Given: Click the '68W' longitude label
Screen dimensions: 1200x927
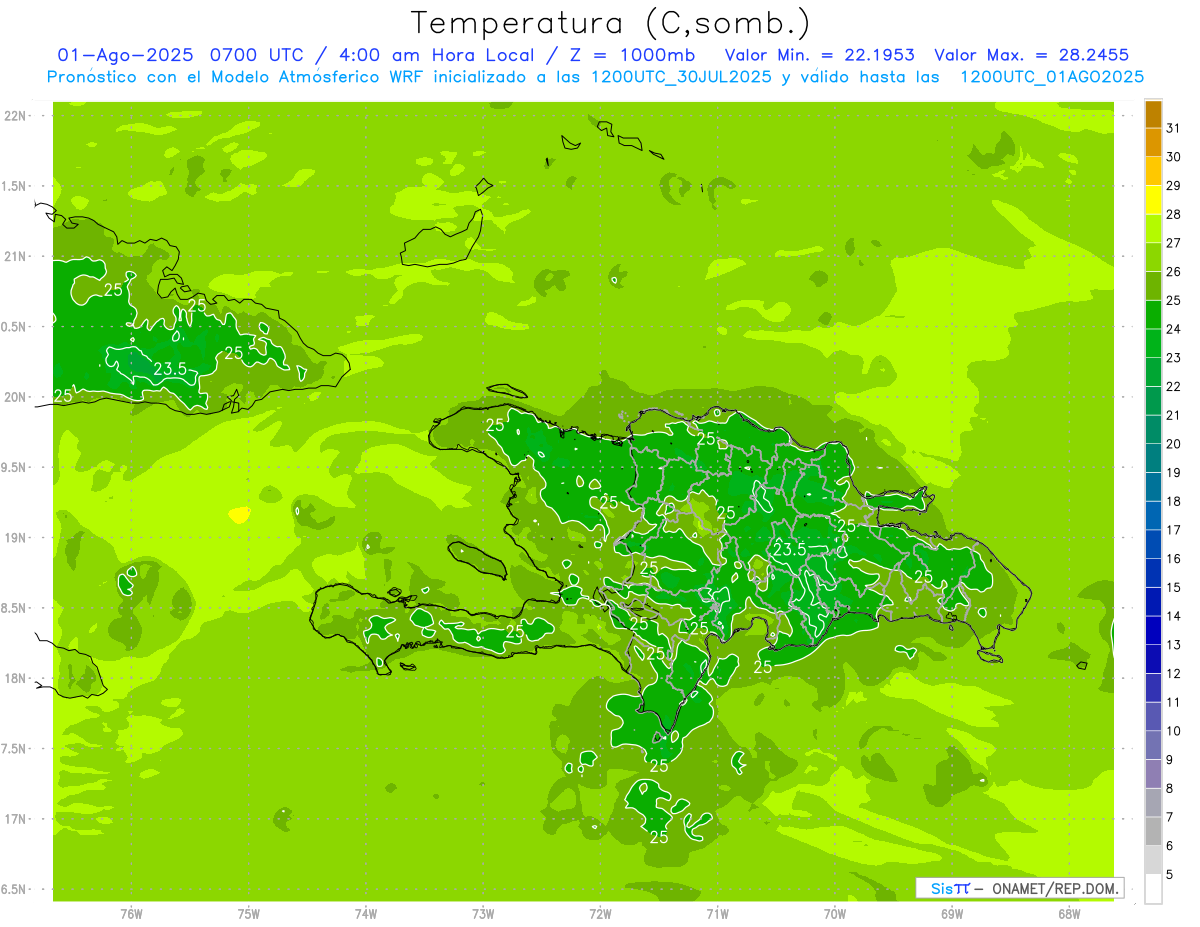Looking at the screenshot, I should 1069,914.
